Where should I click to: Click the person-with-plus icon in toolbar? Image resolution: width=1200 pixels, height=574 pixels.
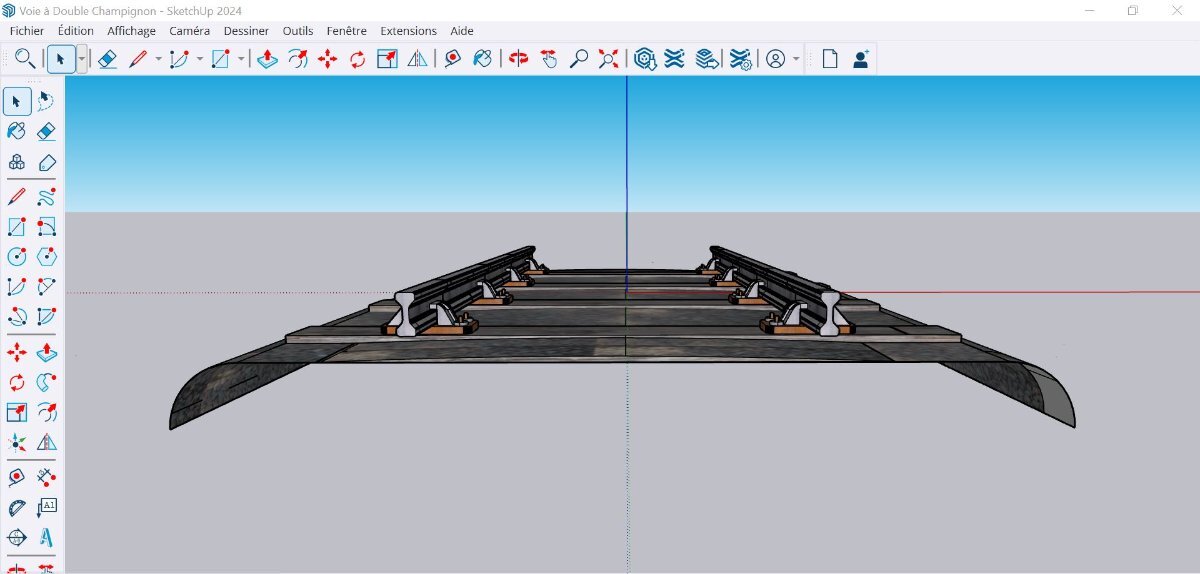click(860, 59)
